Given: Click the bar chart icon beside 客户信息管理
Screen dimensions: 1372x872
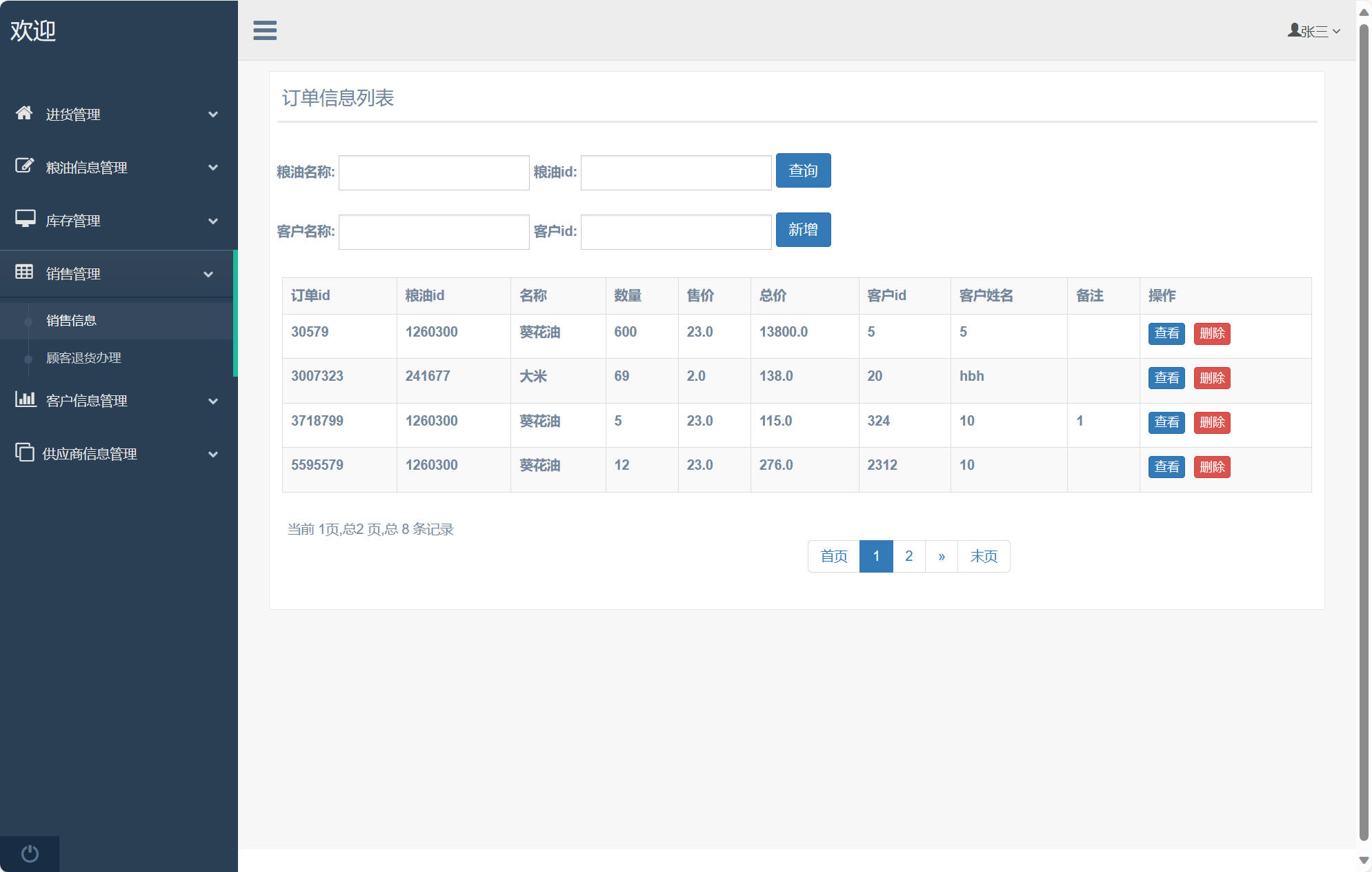Looking at the screenshot, I should coord(25,399).
